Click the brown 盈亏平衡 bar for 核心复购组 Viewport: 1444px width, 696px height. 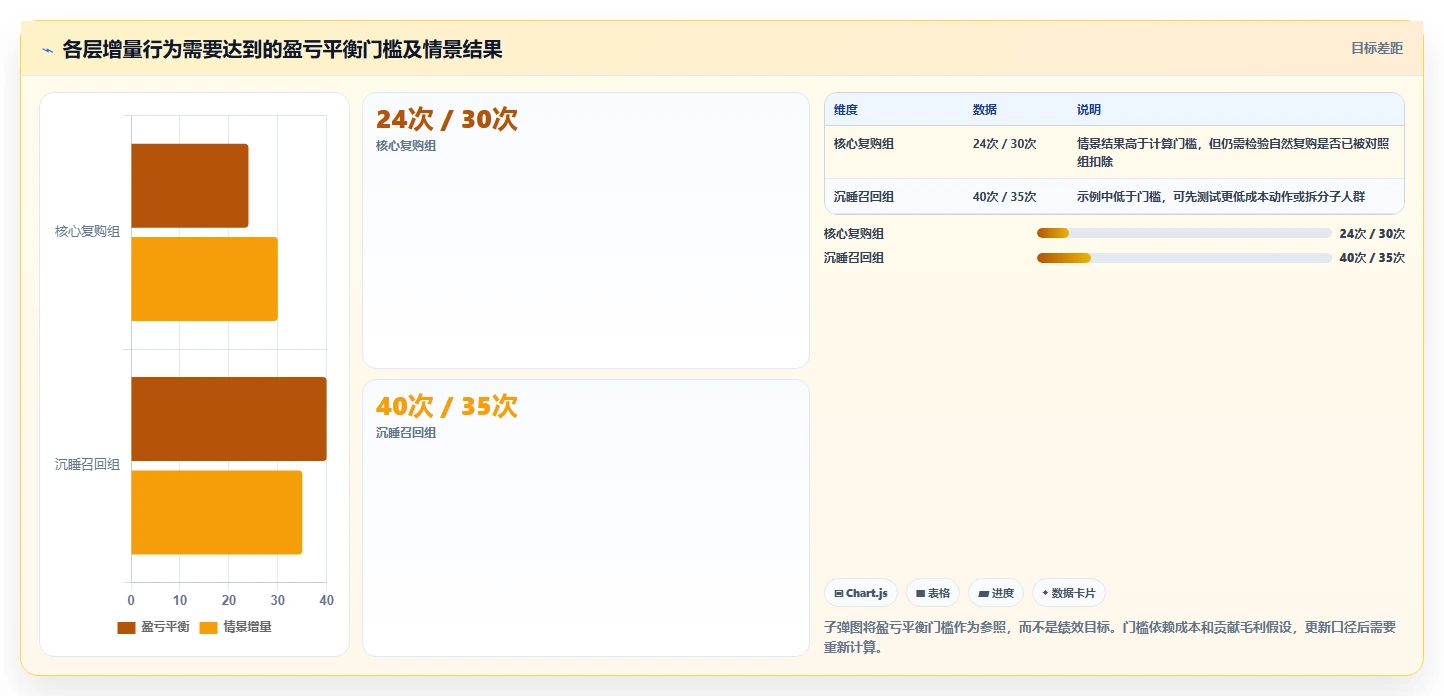click(189, 185)
